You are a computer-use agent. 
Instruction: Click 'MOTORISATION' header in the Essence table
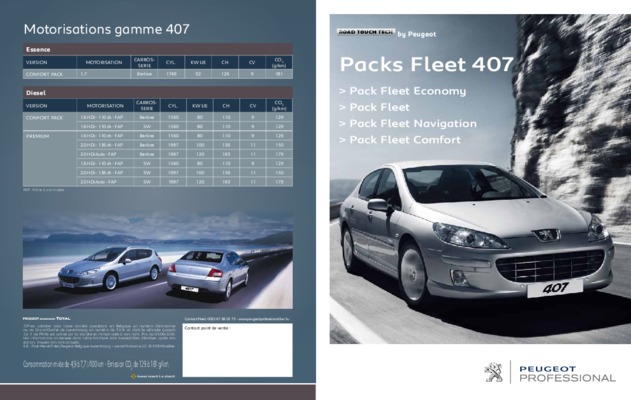(104, 62)
